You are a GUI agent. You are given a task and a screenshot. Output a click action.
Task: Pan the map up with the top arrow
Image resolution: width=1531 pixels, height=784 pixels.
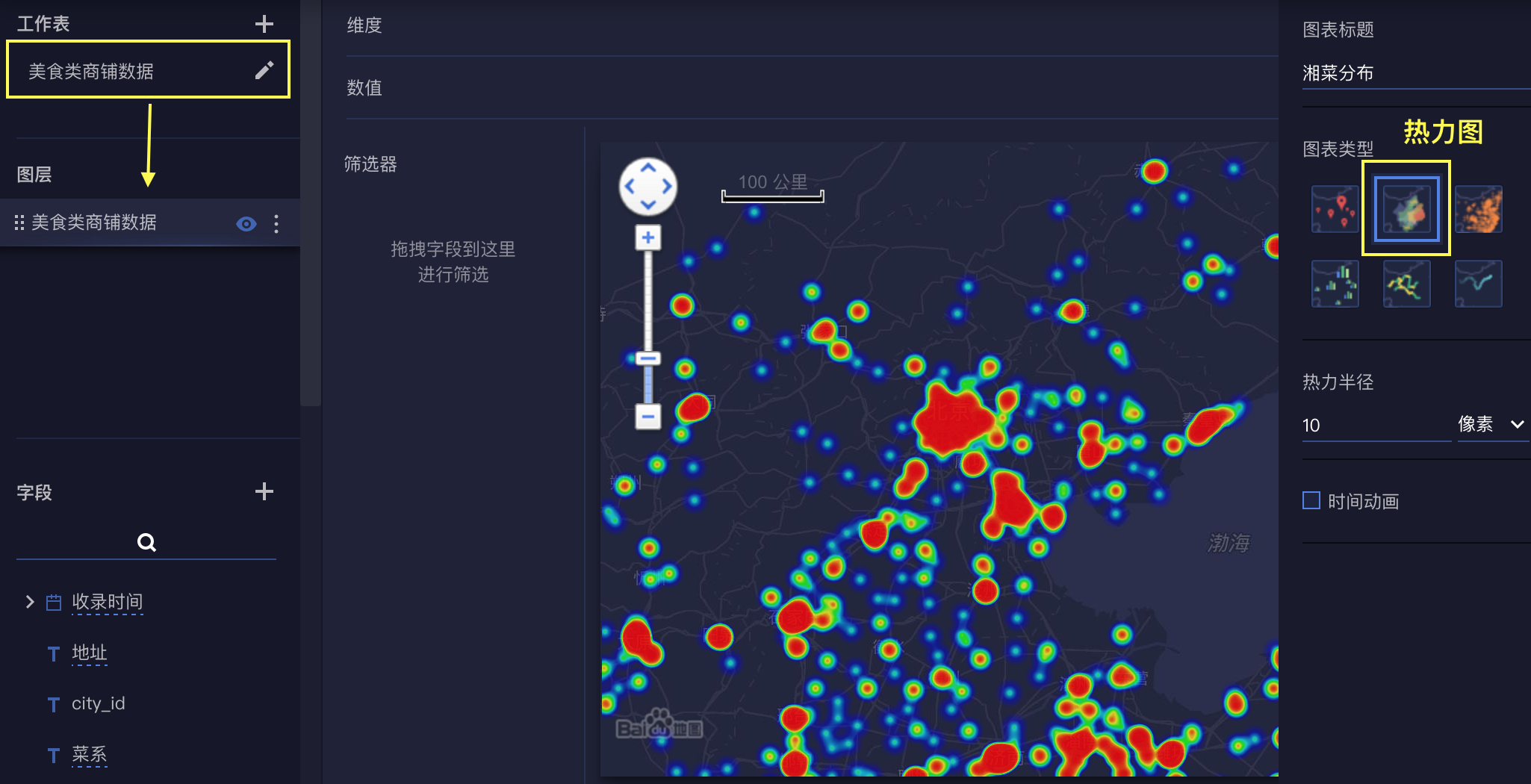648,167
